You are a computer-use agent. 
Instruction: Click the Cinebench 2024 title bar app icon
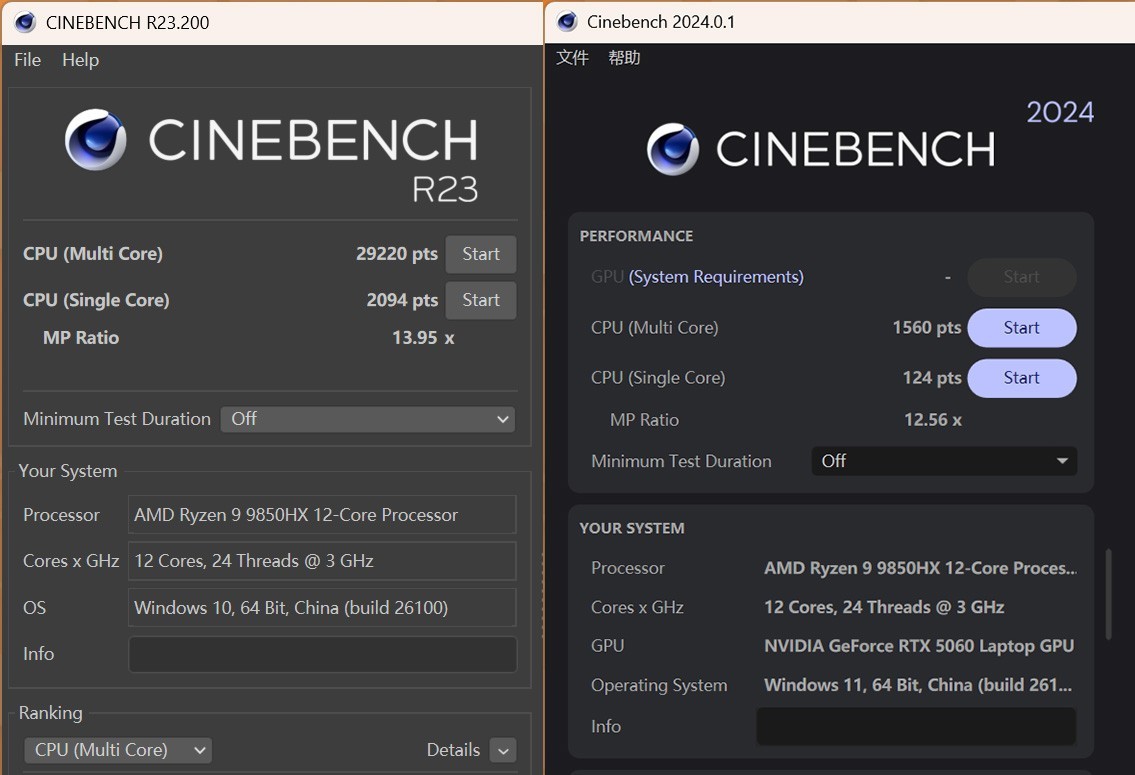point(567,21)
